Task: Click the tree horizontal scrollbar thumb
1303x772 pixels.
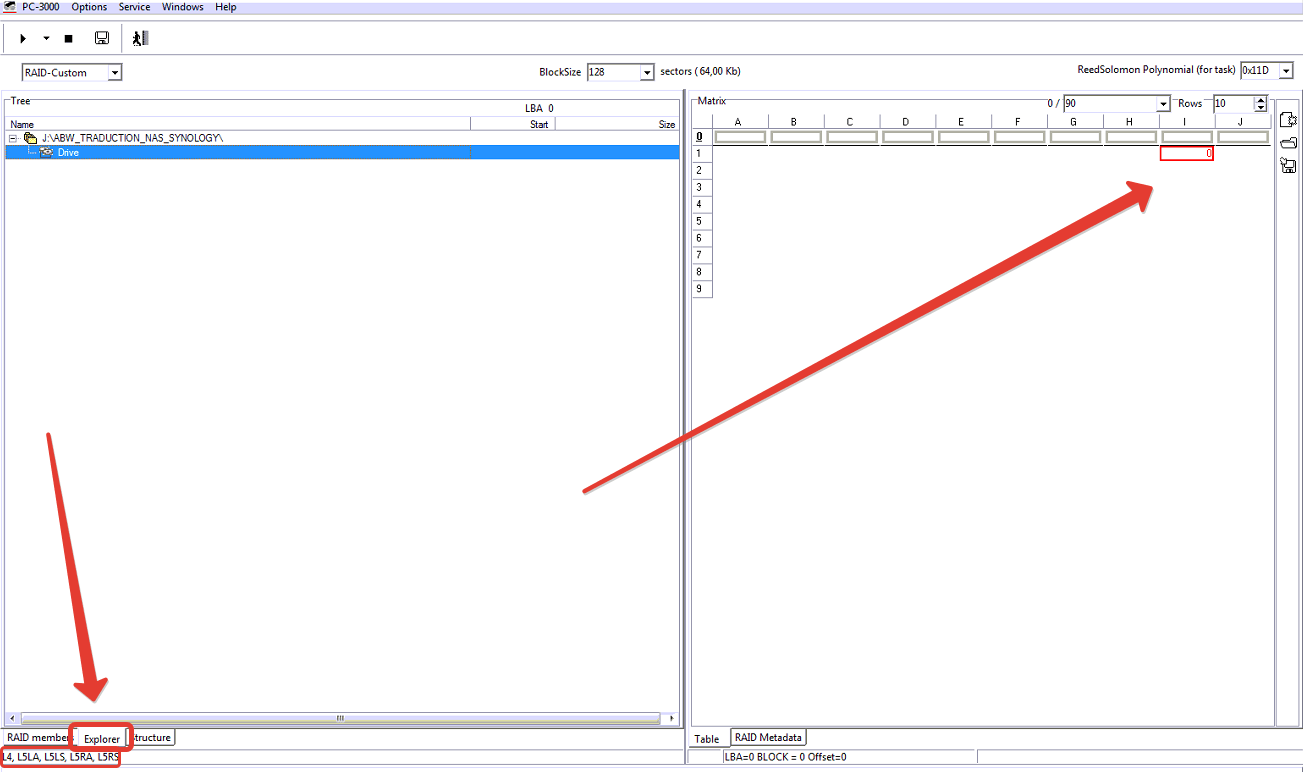Action: coord(340,718)
